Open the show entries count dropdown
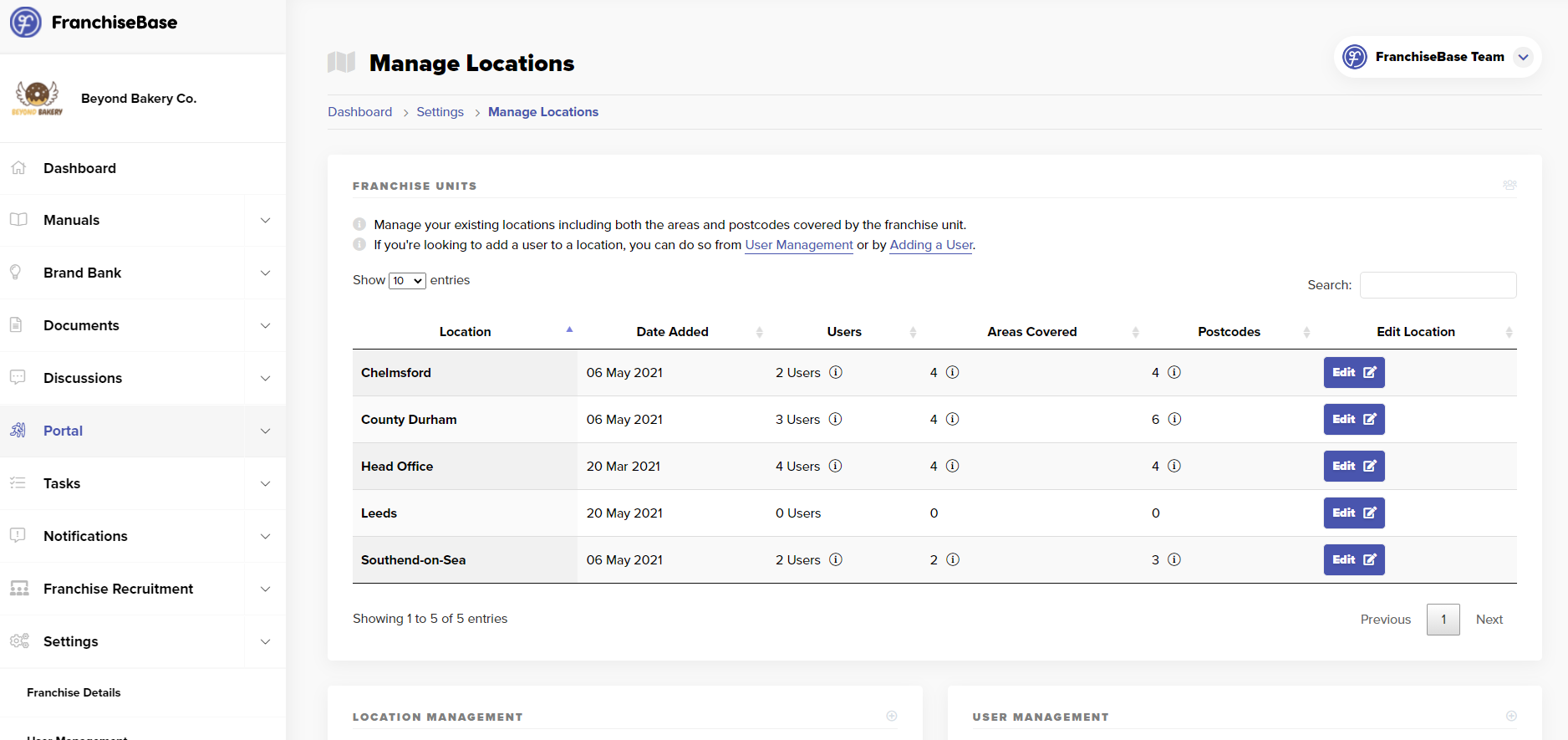The width and height of the screenshot is (1568, 740). (407, 281)
